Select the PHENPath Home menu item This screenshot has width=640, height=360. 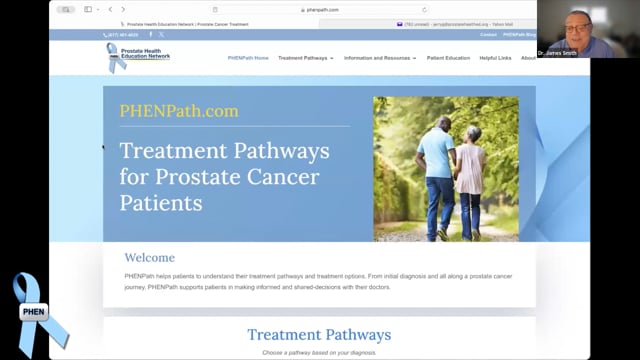point(248,58)
